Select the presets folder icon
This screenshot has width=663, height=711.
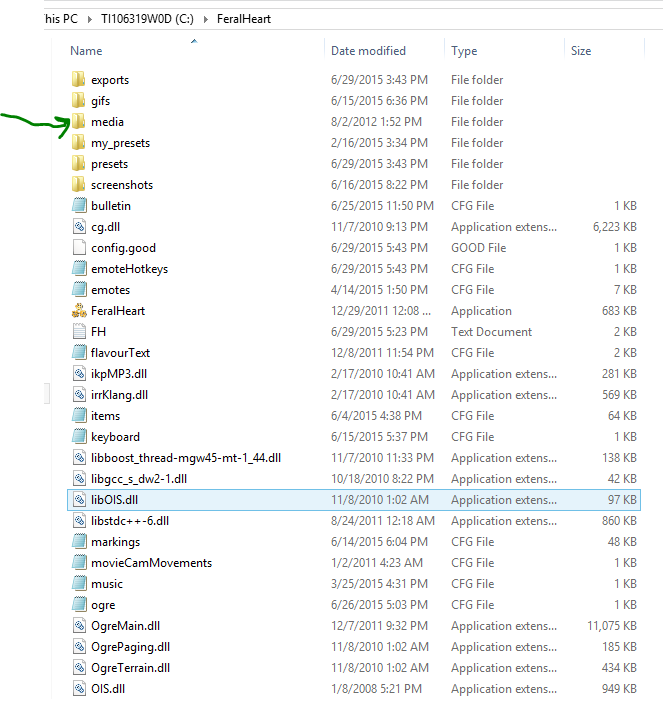78,163
